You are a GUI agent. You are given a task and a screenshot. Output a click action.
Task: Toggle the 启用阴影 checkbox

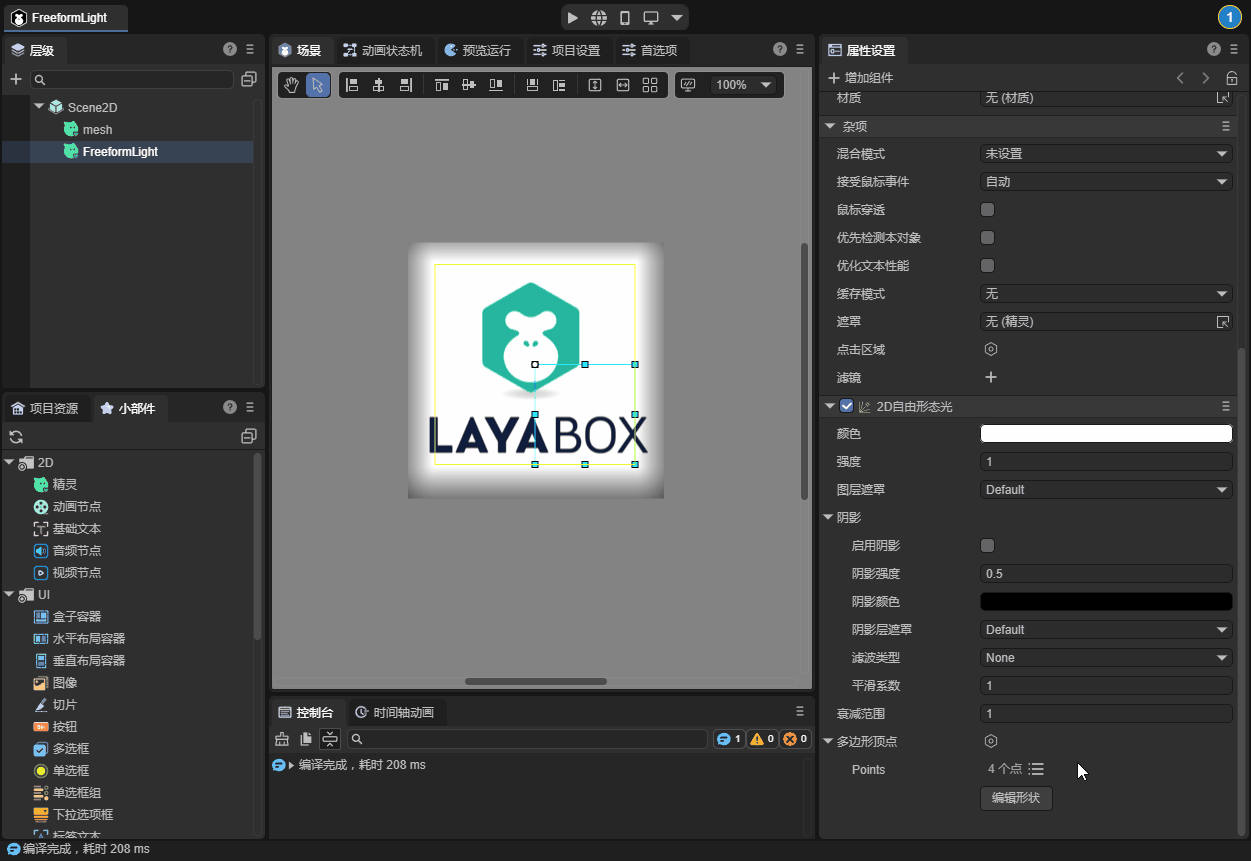[987, 546]
